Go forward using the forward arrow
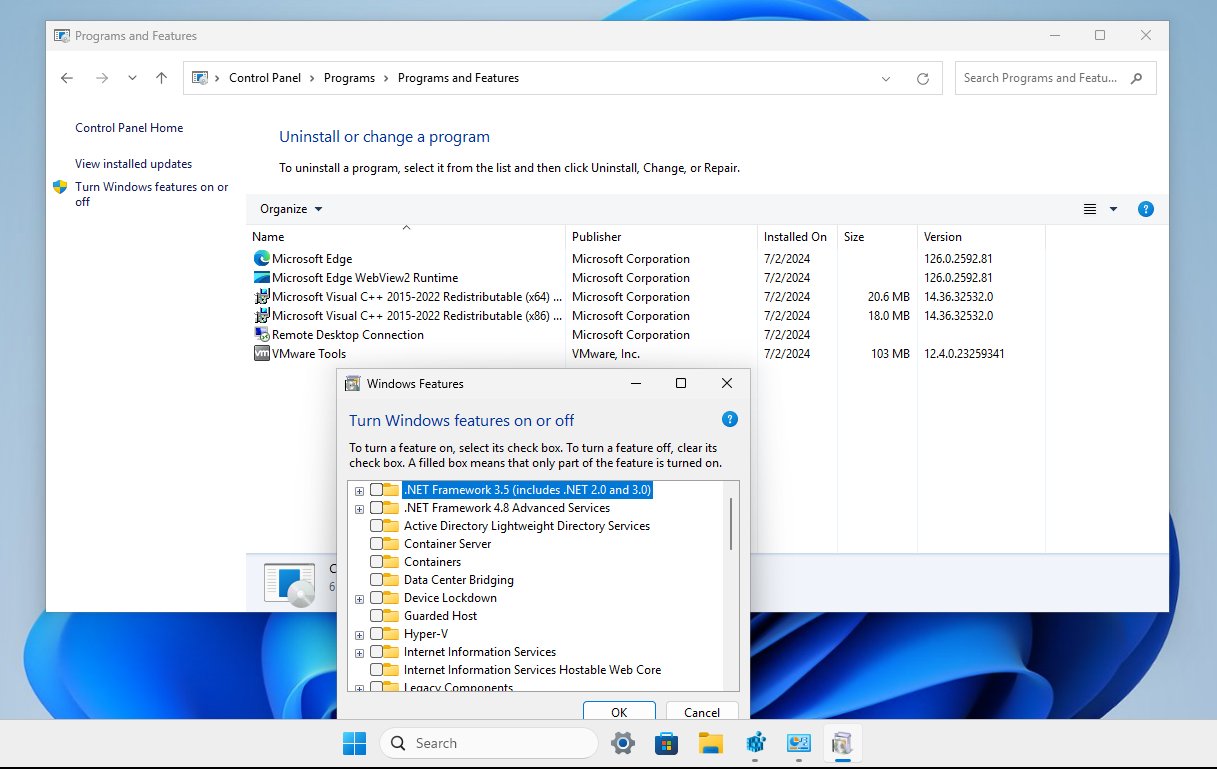This screenshot has height=769, width=1217. (102, 78)
